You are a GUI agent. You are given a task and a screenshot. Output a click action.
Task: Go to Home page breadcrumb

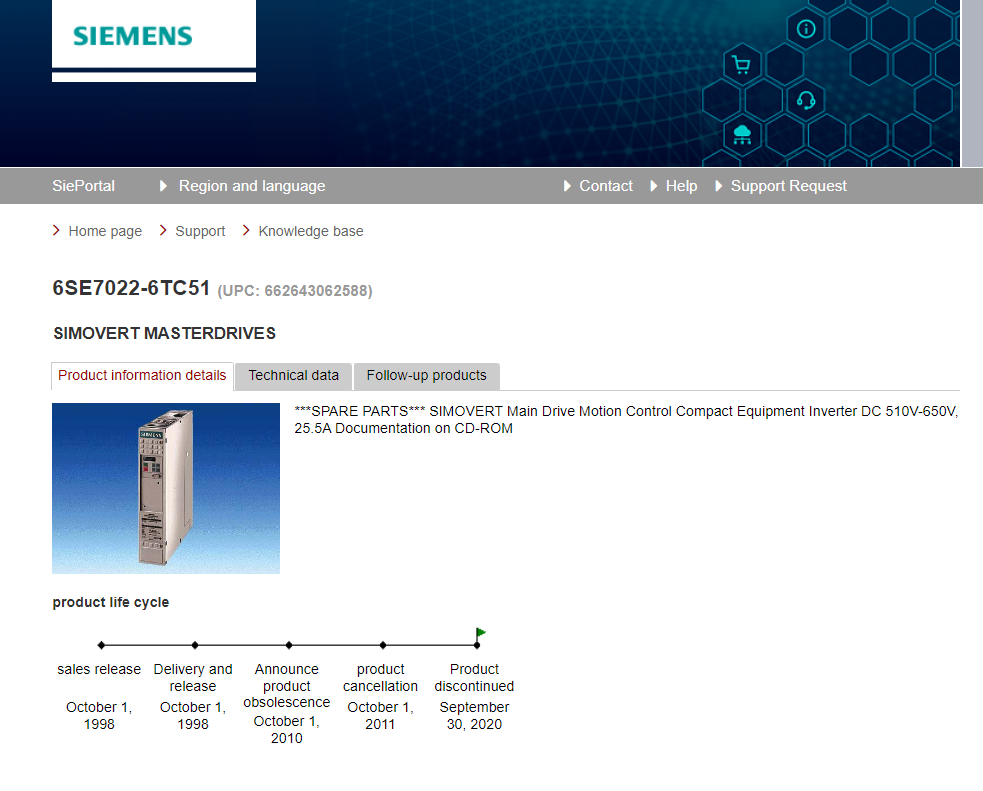105,231
